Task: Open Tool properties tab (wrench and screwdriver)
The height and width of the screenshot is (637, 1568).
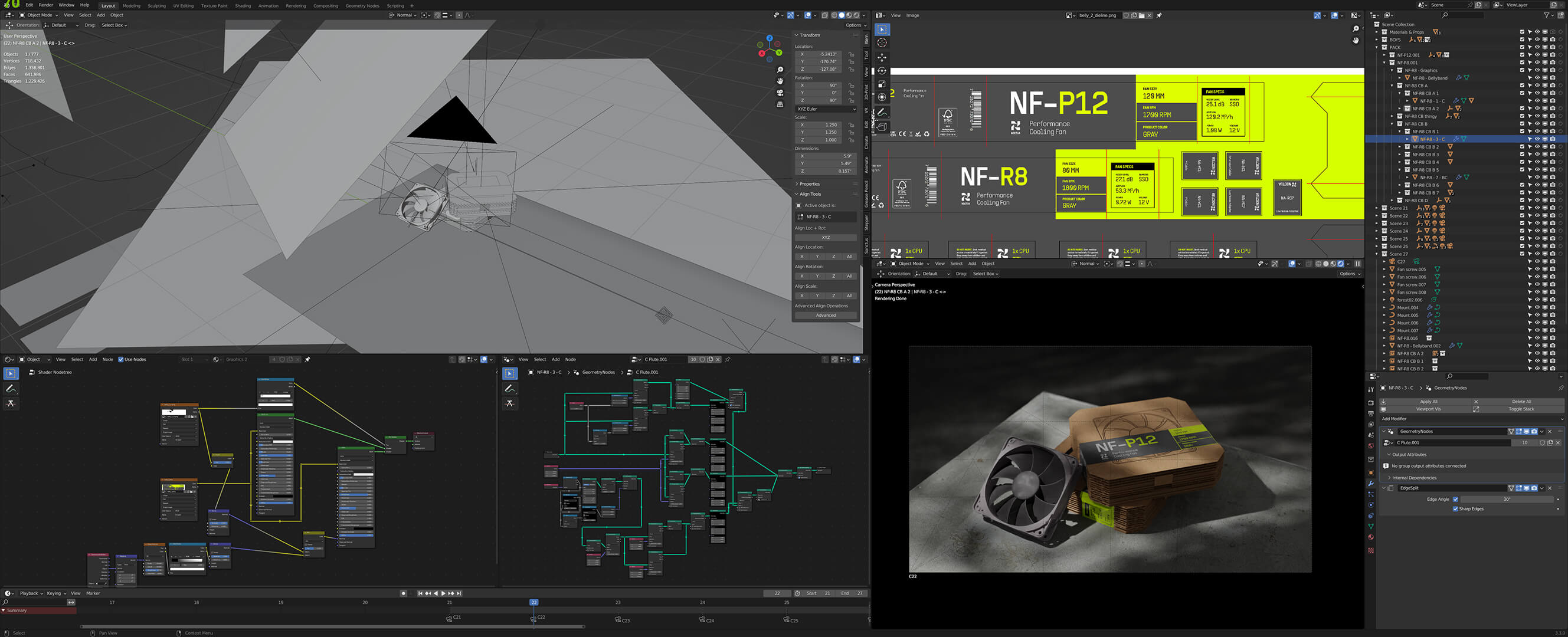Action: [1371, 389]
